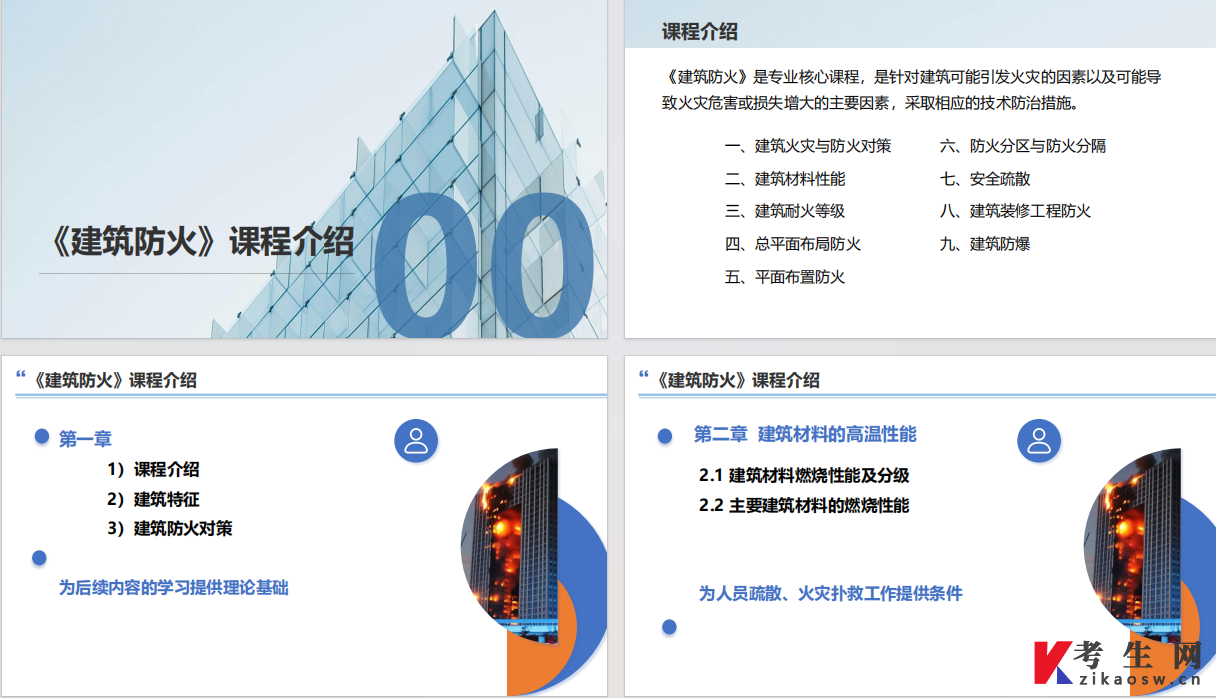This screenshot has width=1216, height=698.
Task: Click the 课程介绍 slide heading
Action: point(700,31)
